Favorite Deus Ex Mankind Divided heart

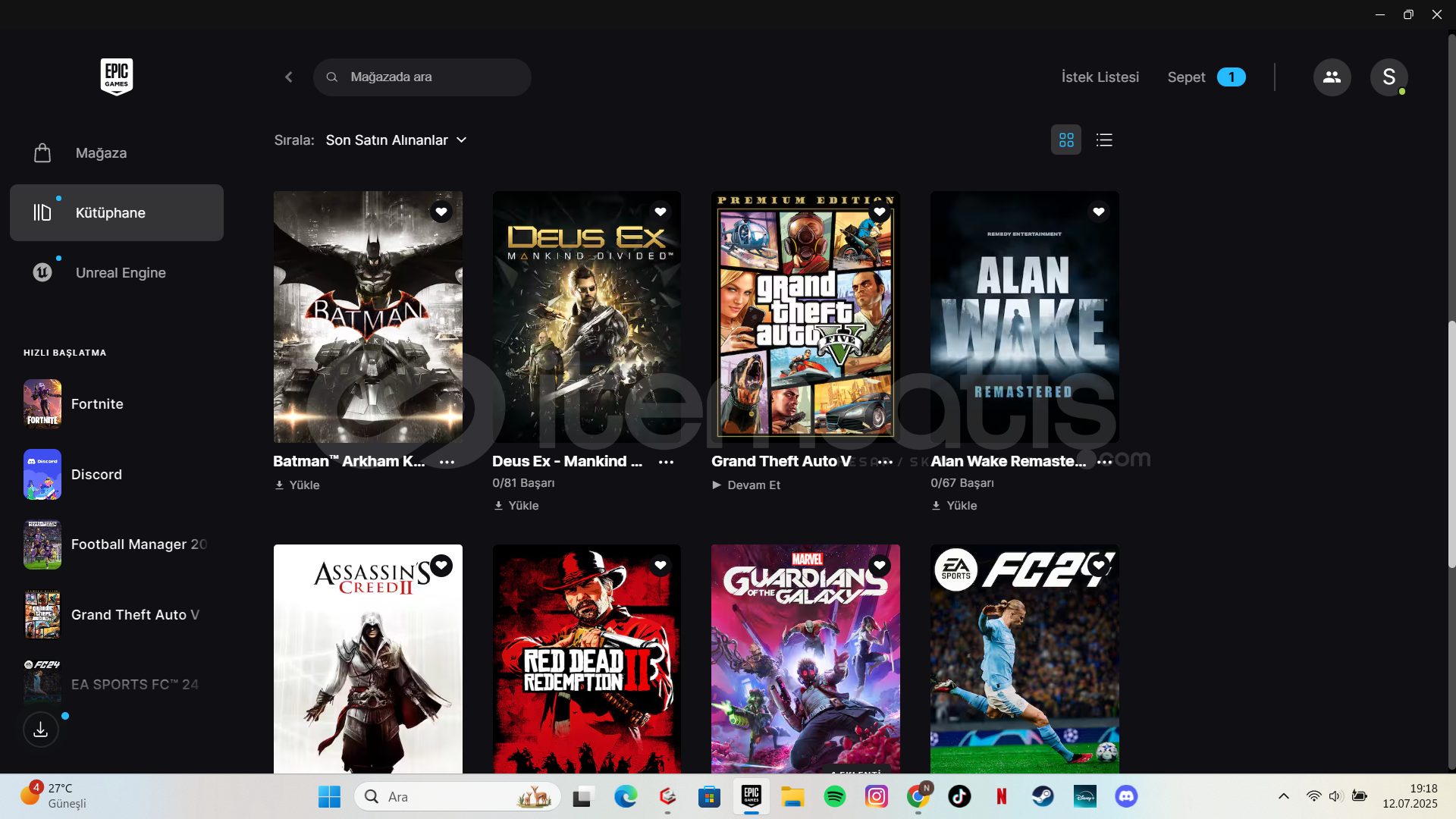661,212
